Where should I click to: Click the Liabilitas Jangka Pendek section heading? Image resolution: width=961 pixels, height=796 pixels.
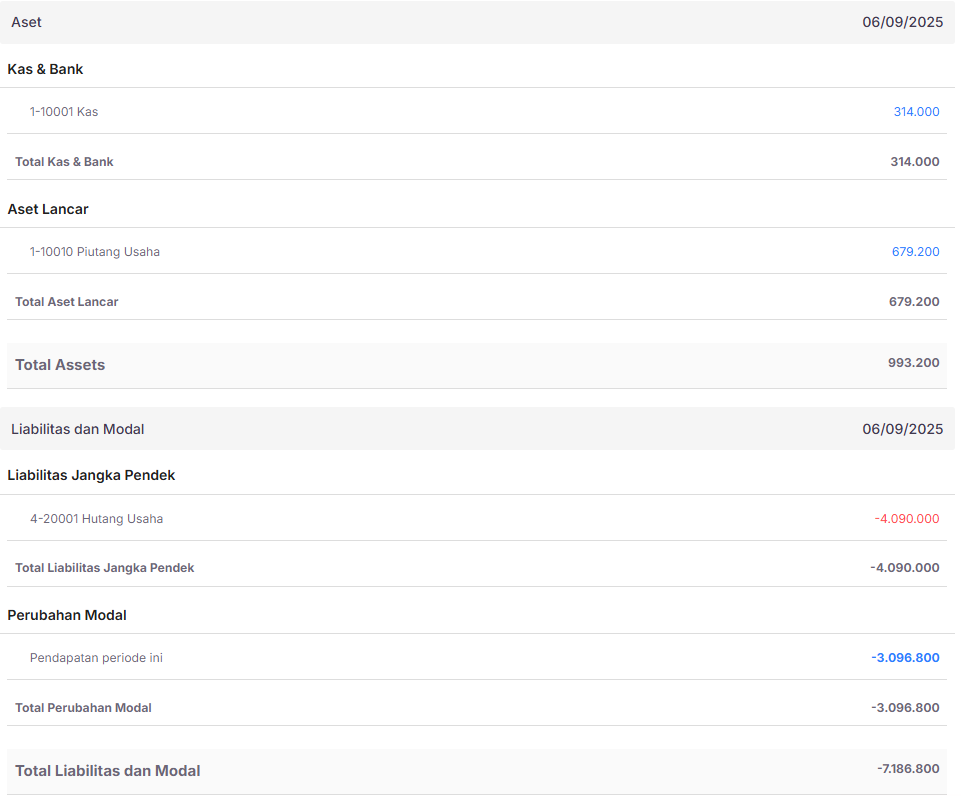[x=91, y=475]
